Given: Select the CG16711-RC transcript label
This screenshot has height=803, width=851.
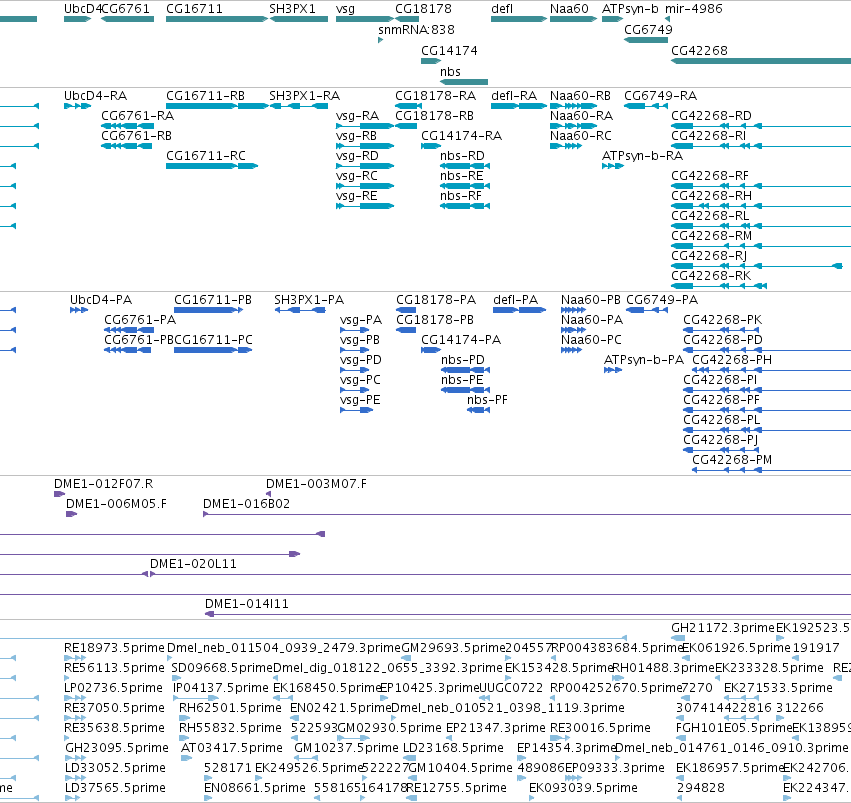Looking at the screenshot, I should tap(206, 156).
